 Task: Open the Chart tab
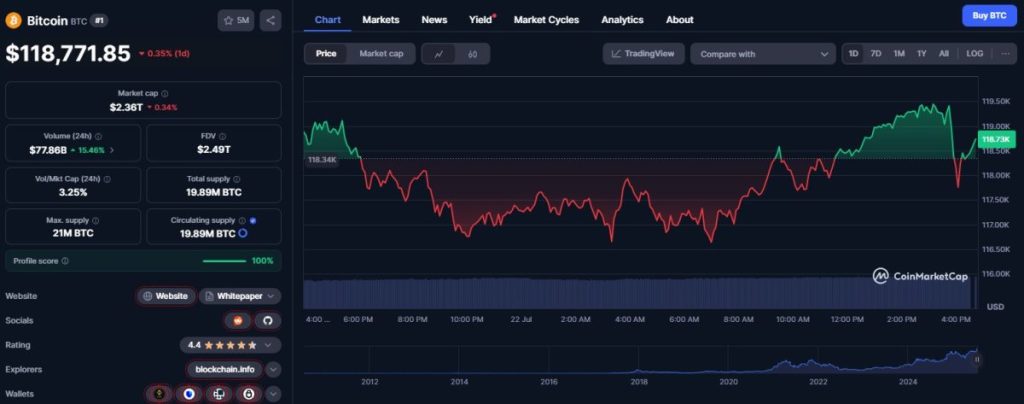point(327,20)
